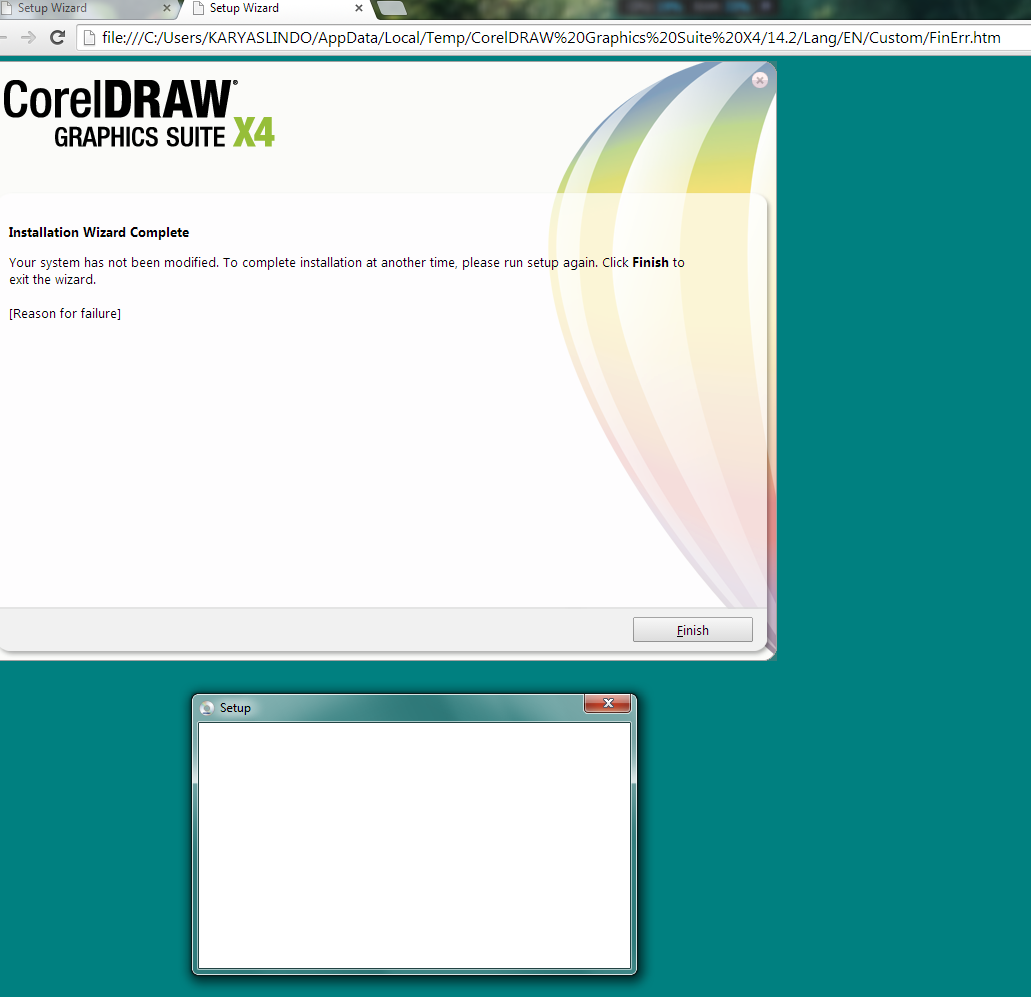The height and width of the screenshot is (997, 1031).
Task: Click the Finish button to exit wizard
Action: [x=692, y=629]
